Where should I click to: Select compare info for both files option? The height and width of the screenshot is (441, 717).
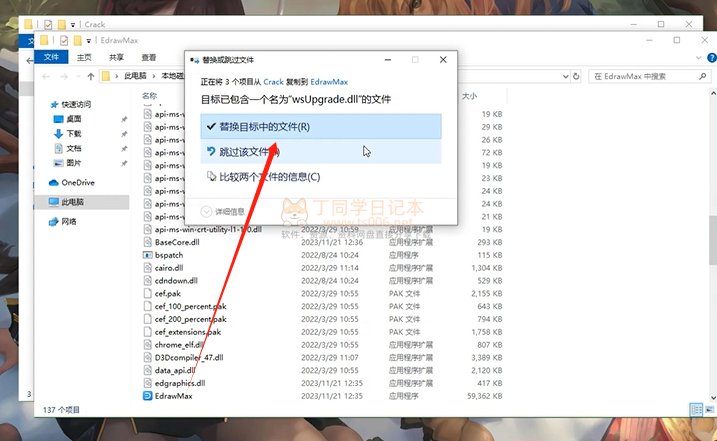click(321, 177)
